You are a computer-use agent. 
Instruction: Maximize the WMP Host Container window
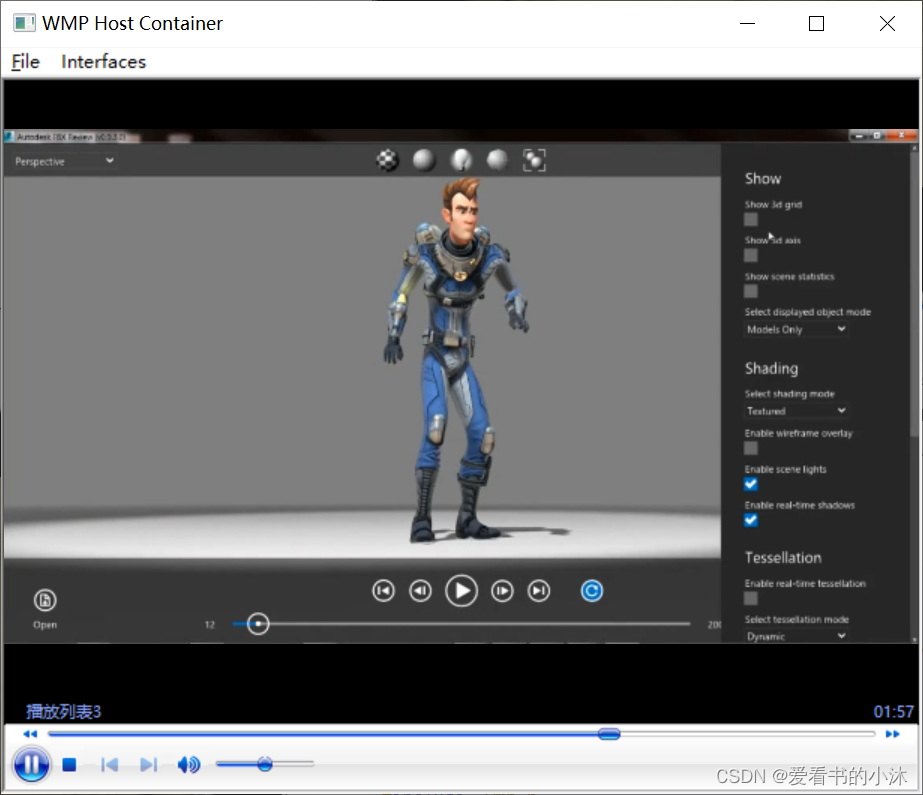[816, 24]
